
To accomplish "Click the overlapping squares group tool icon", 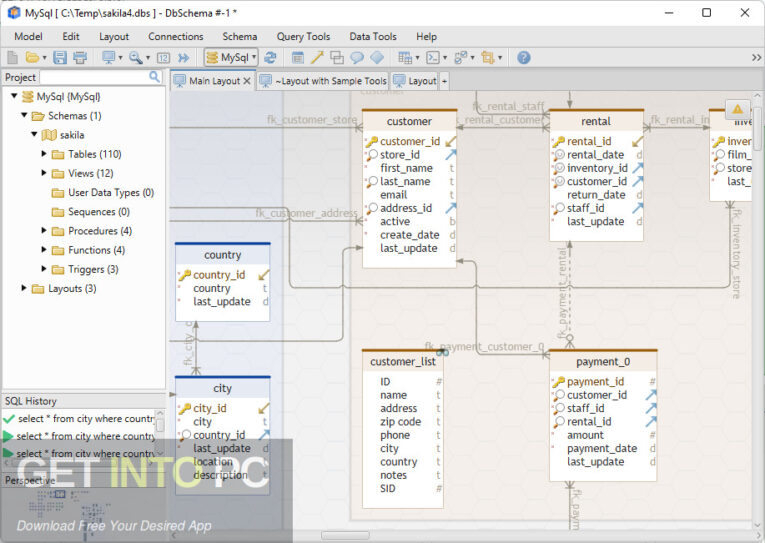I will tap(337, 58).
